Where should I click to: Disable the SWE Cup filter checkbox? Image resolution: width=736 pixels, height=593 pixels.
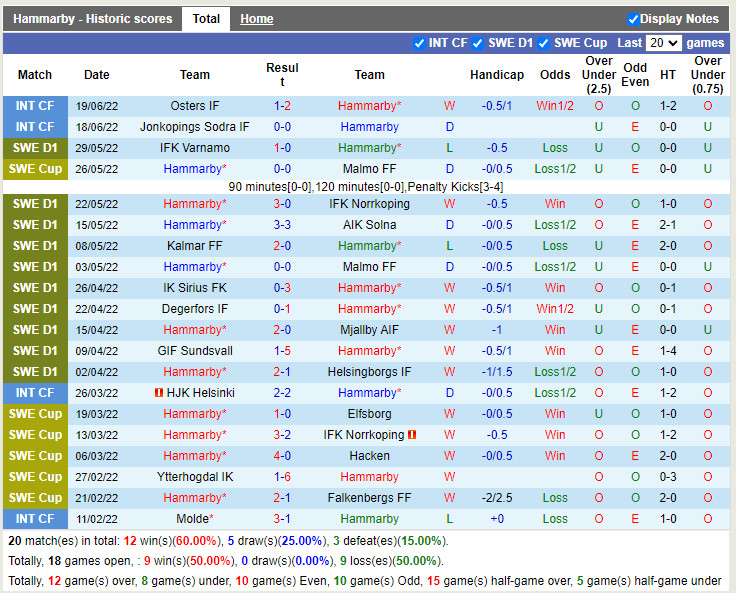pyautogui.click(x=543, y=43)
